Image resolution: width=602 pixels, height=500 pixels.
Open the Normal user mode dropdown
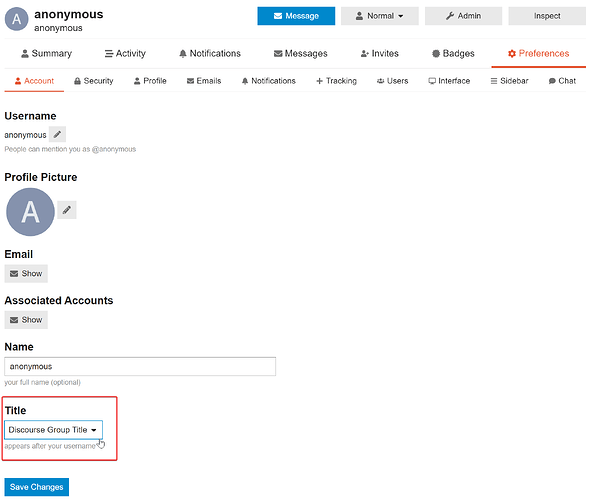pos(380,16)
